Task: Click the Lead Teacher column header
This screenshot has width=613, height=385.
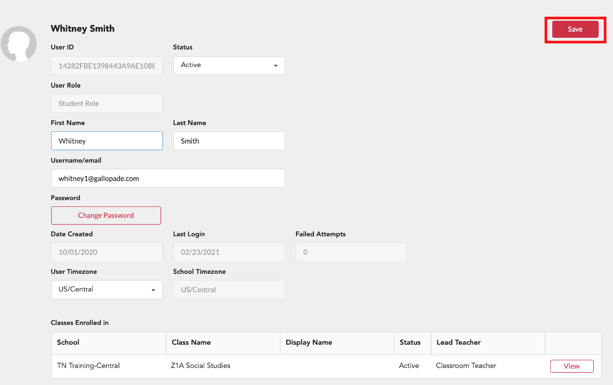Action: click(488, 343)
